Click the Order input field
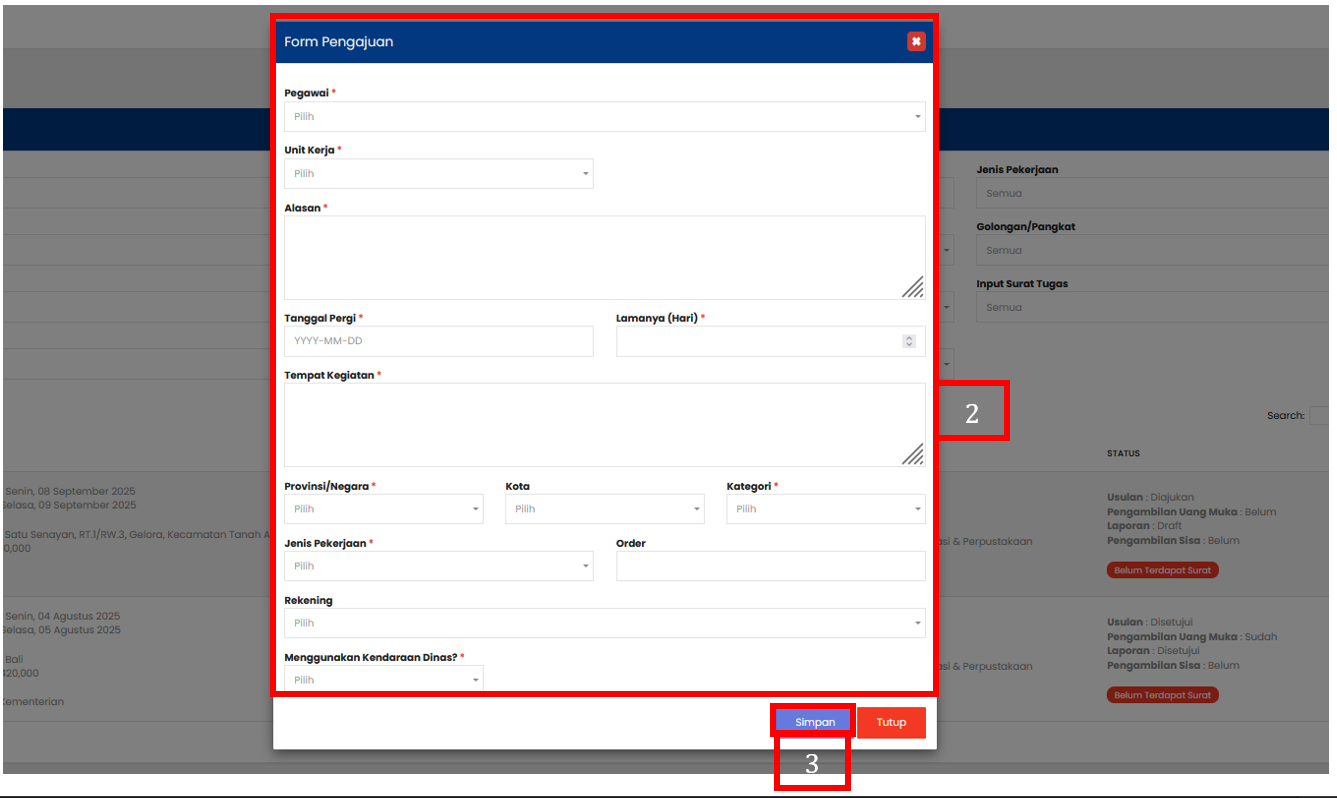The width and height of the screenshot is (1337, 798). pos(770,566)
